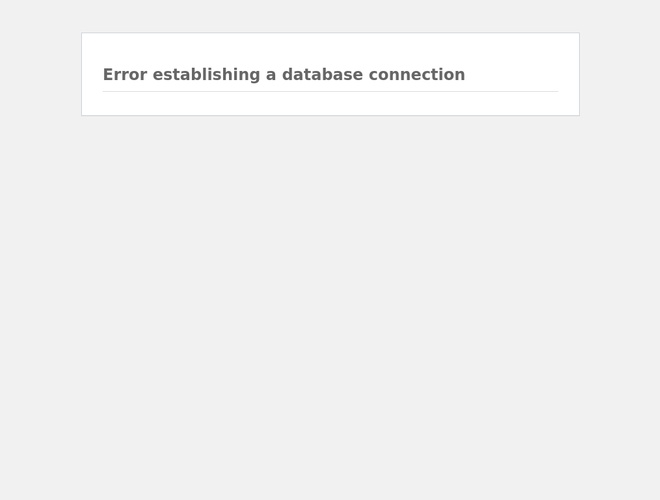Click the capital "E" starting the heading
The image size is (660, 500).
click(x=108, y=74)
